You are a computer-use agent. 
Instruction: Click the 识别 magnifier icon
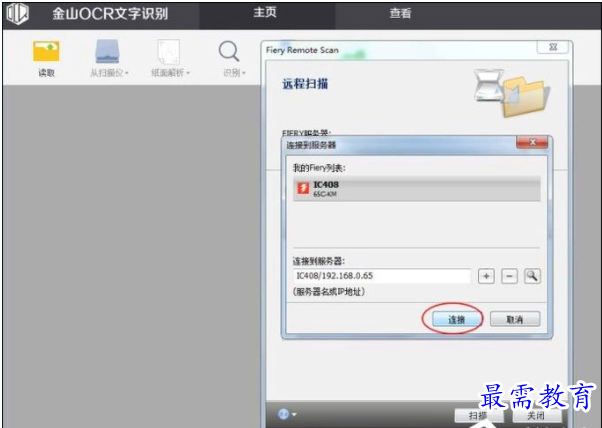(229, 51)
